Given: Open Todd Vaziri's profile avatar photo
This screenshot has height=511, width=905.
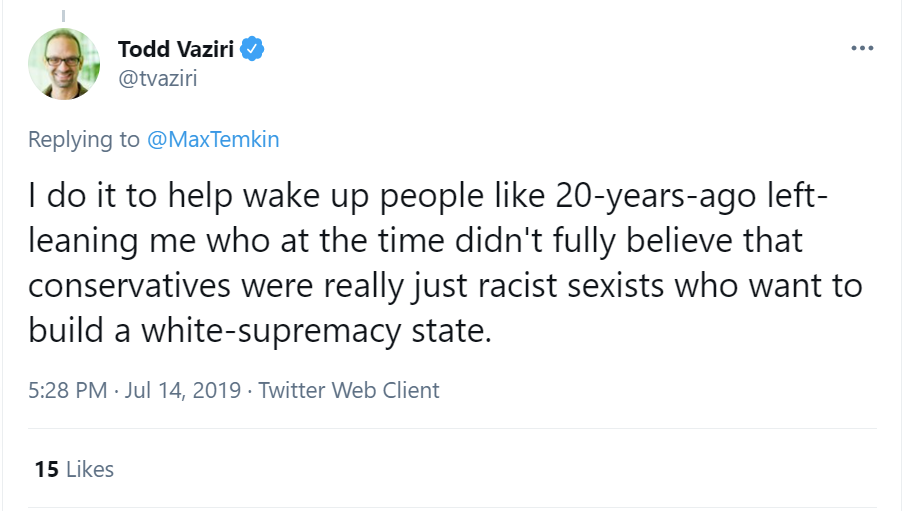Looking at the screenshot, I should click(64, 63).
